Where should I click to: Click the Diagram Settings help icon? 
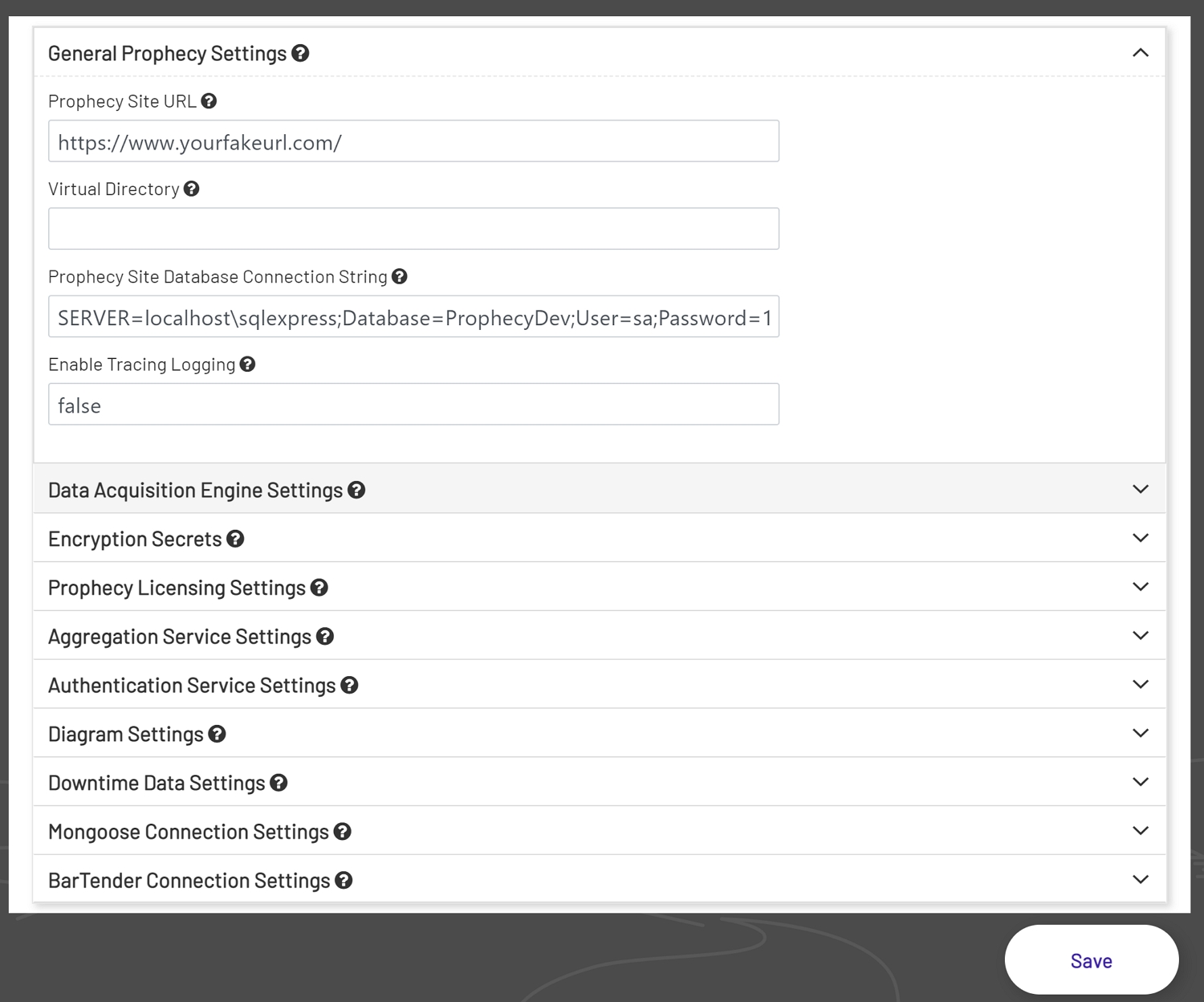216,733
